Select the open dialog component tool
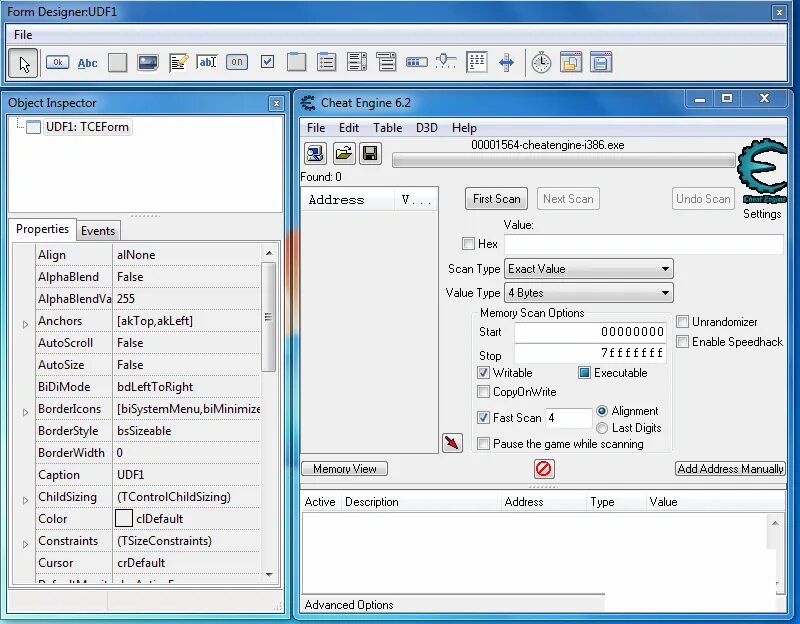 (x=571, y=63)
